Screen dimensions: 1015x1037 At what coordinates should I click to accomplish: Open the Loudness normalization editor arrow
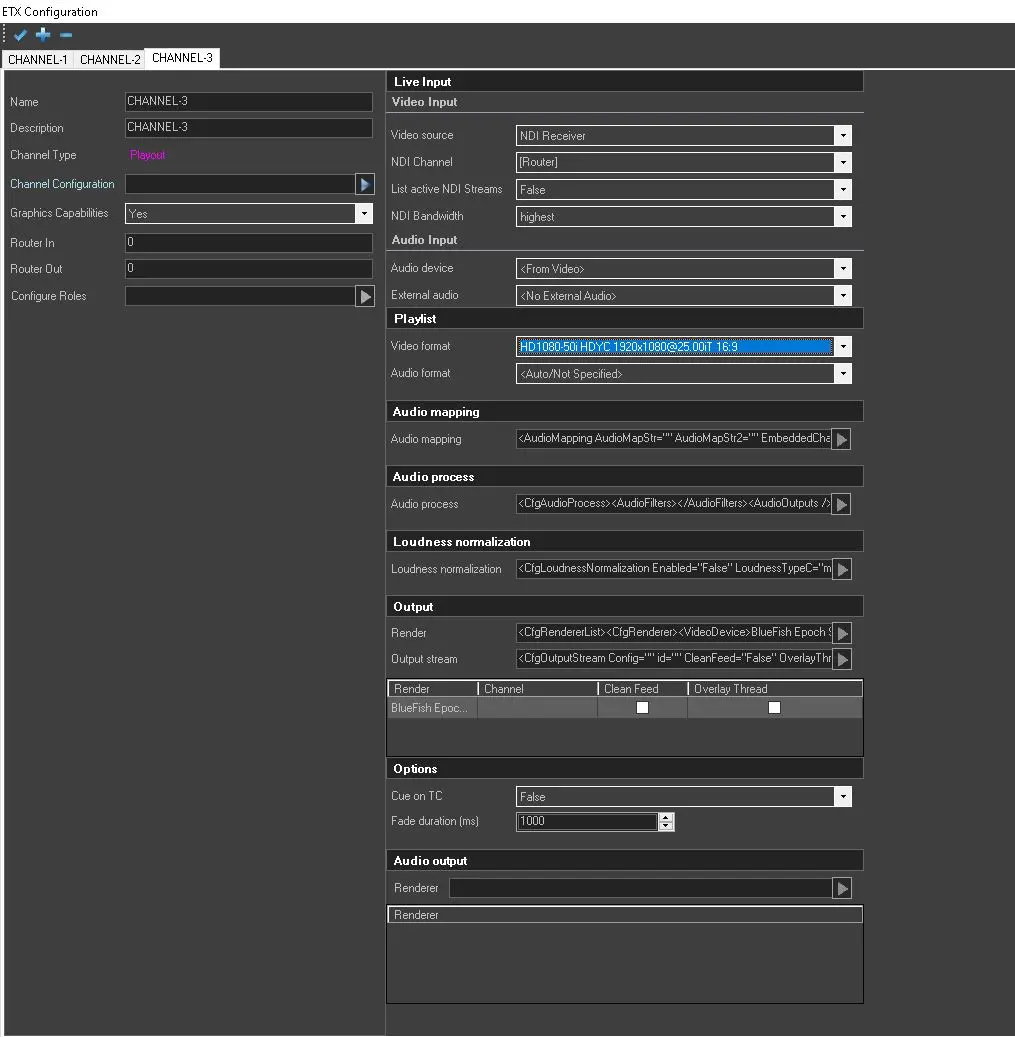pos(842,570)
